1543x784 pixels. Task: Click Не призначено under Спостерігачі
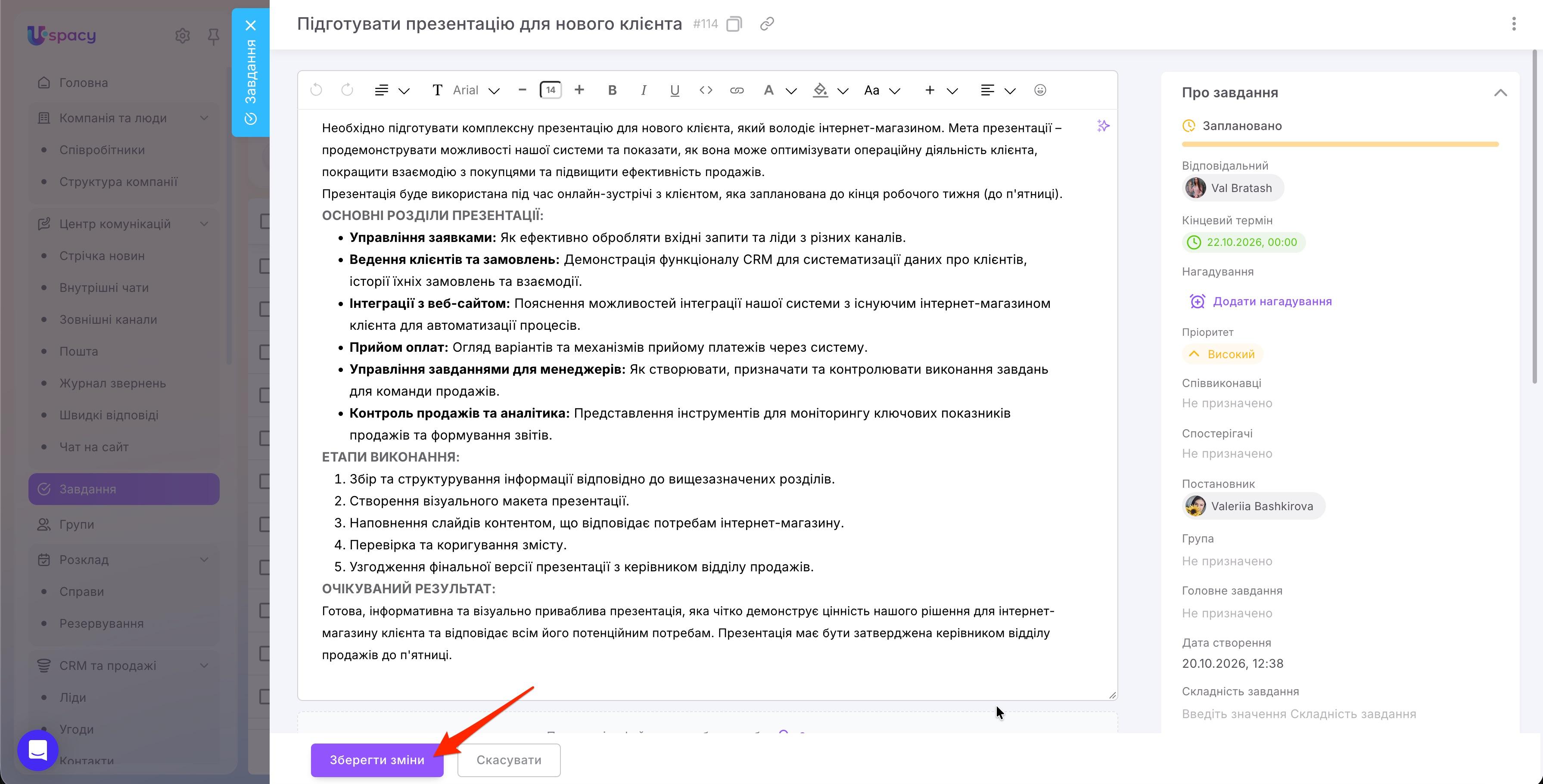click(1227, 453)
